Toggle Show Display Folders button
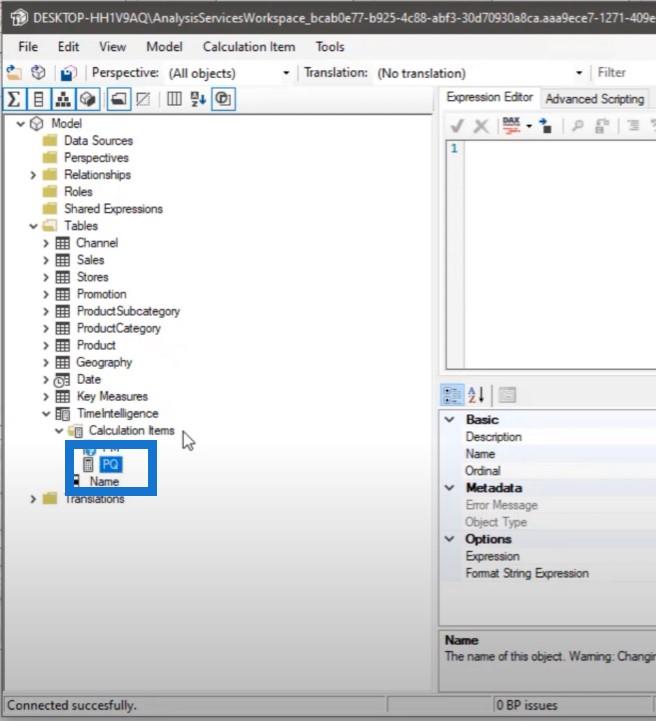This screenshot has height=721, width=656. (119, 99)
